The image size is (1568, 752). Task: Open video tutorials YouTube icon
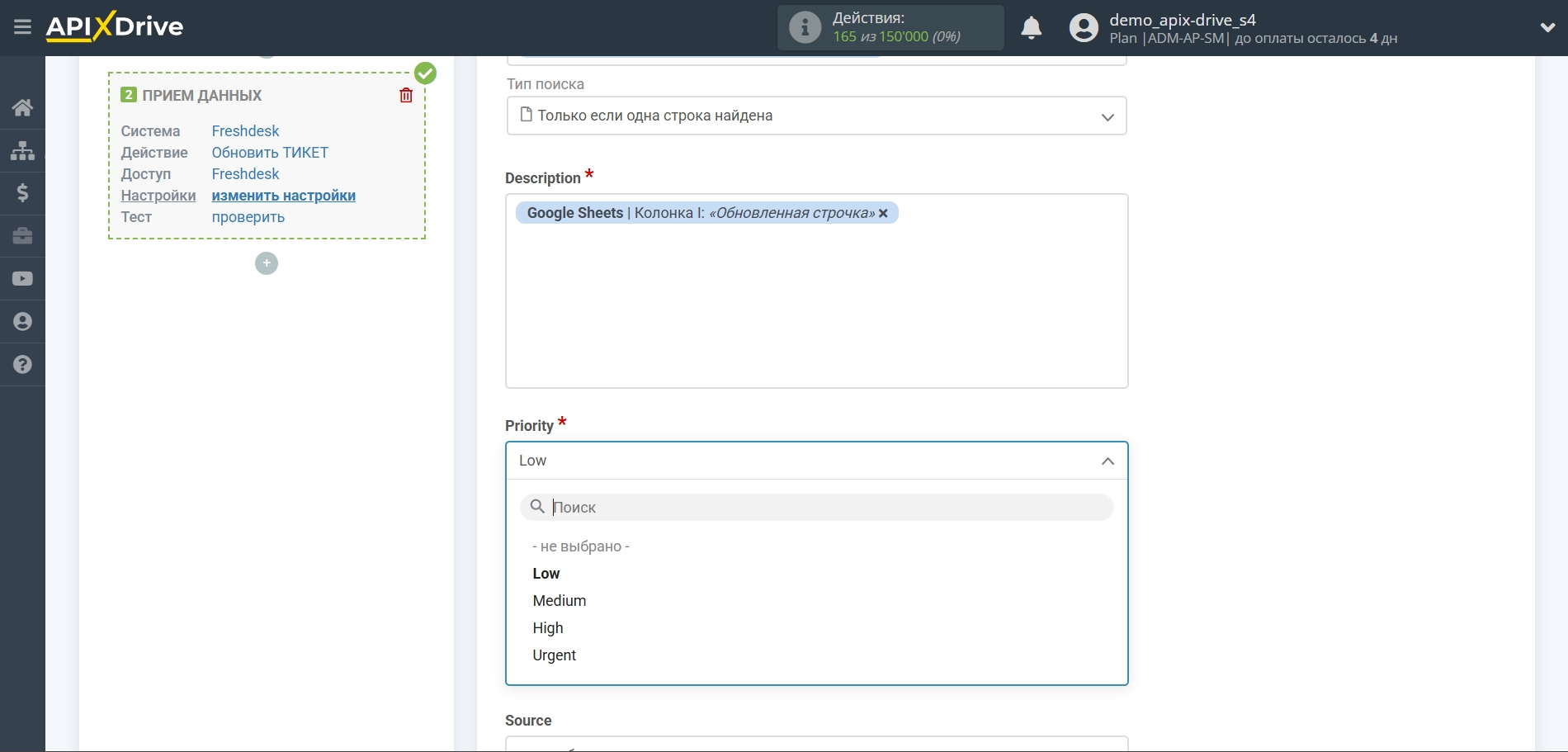[x=22, y=279]
